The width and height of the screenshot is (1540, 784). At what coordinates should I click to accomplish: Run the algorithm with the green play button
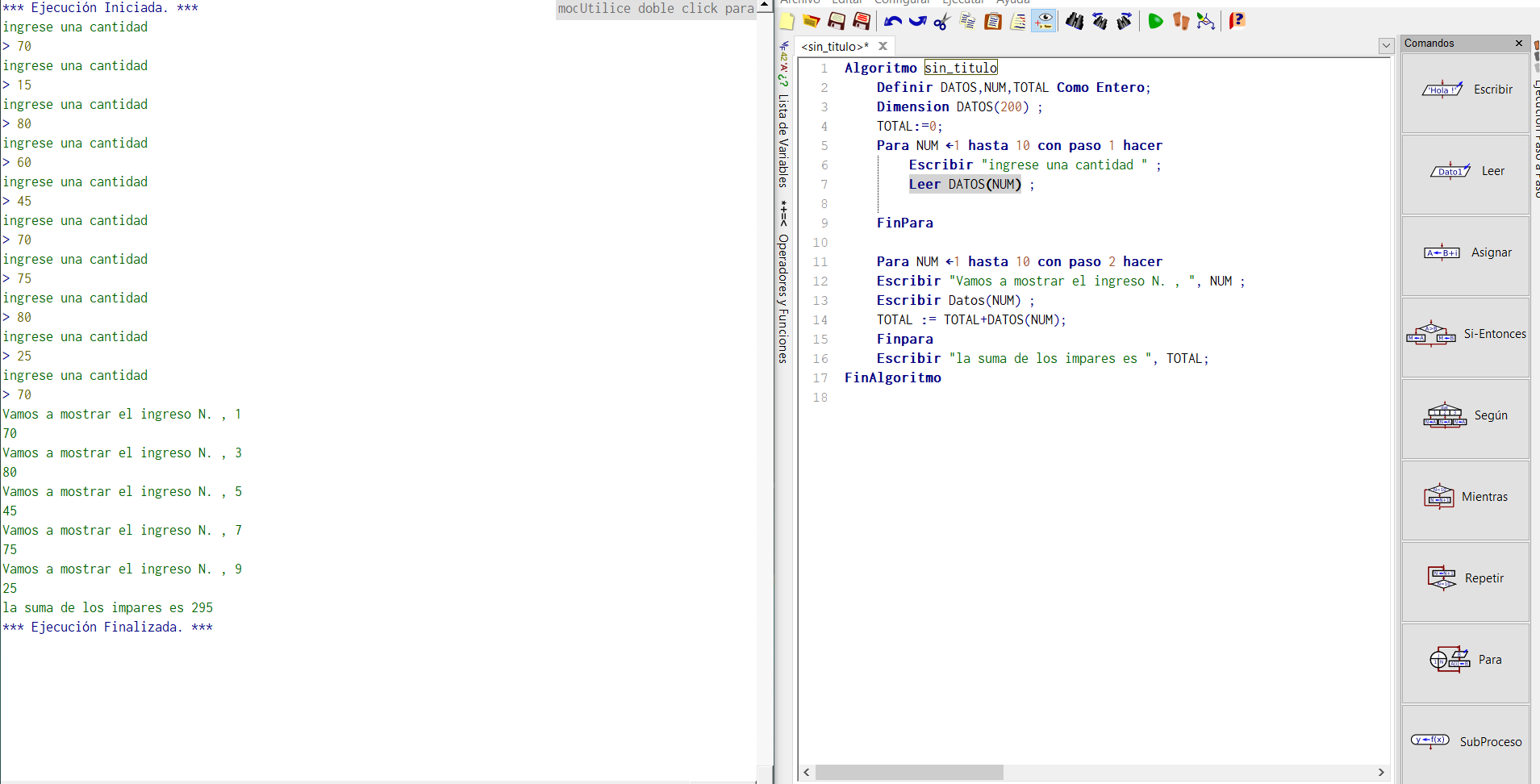(1155, 22)
